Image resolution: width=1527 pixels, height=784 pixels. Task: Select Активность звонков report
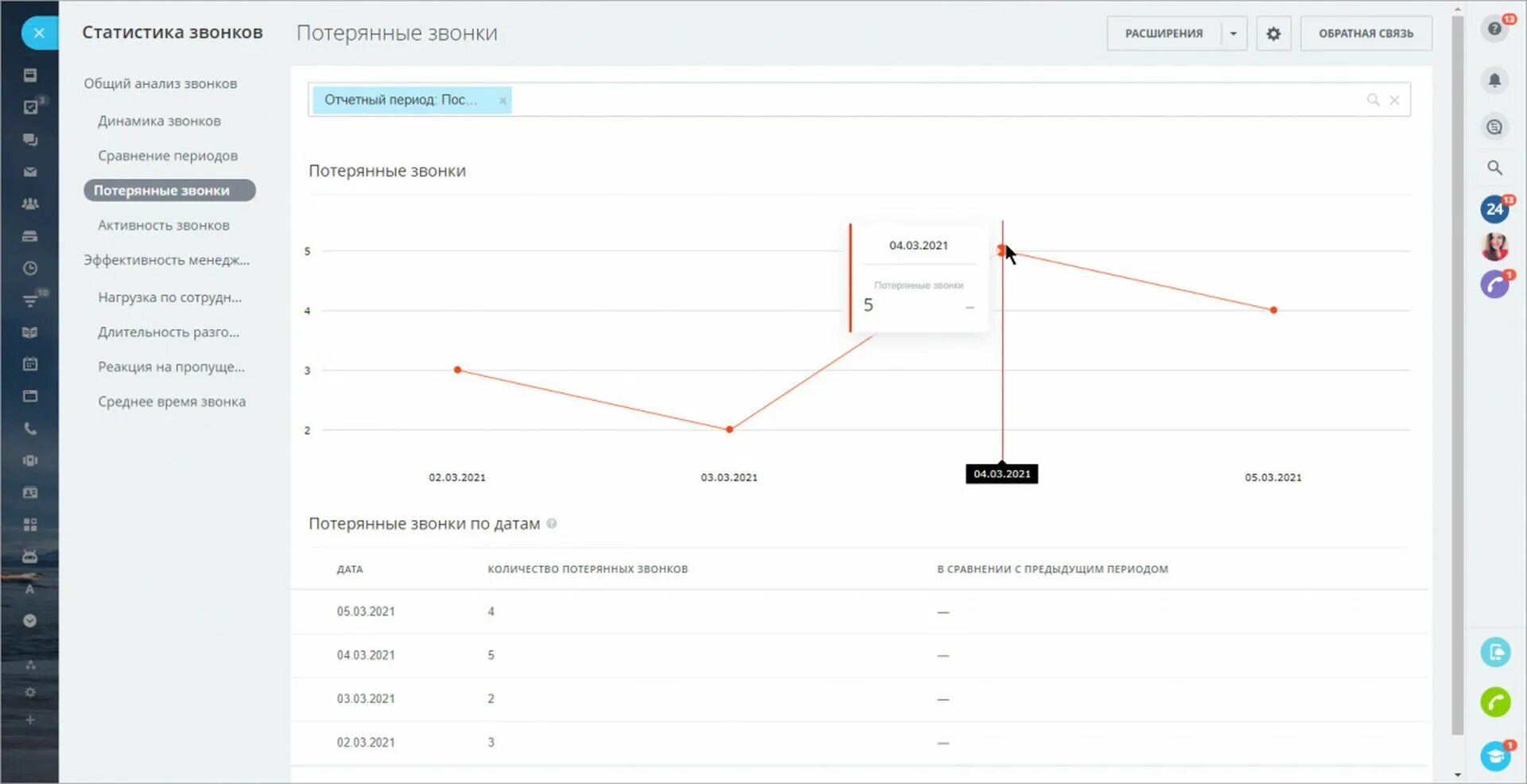point(164,225)
